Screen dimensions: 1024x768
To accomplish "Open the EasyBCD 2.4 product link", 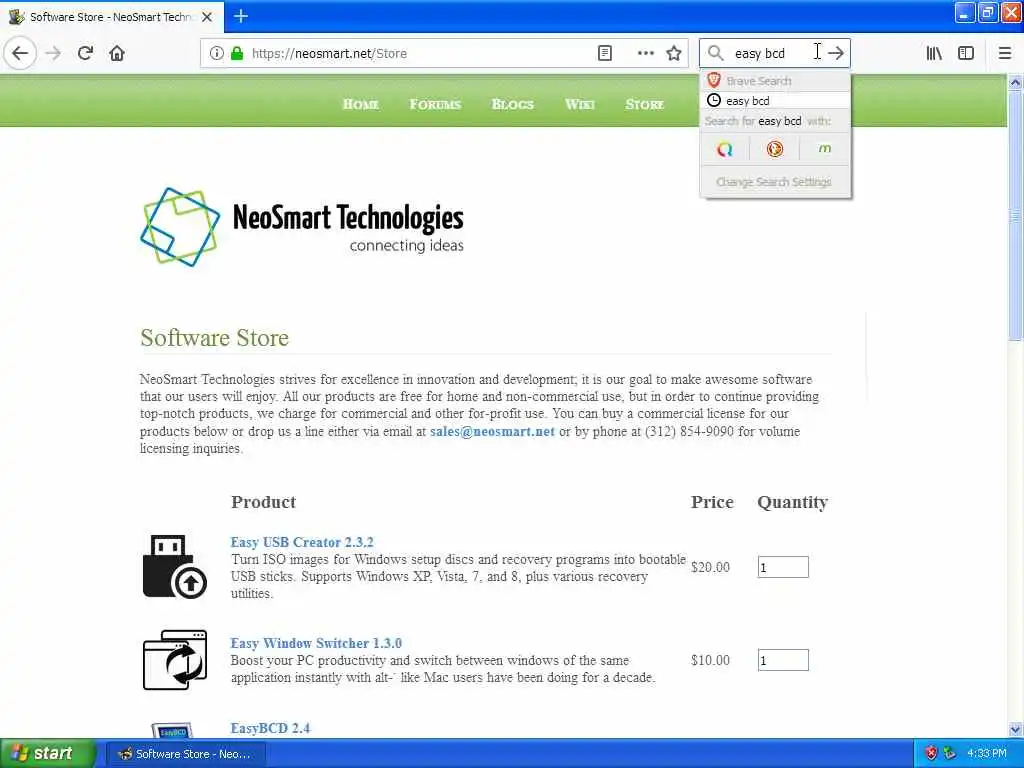I will [x=270, y=728].
